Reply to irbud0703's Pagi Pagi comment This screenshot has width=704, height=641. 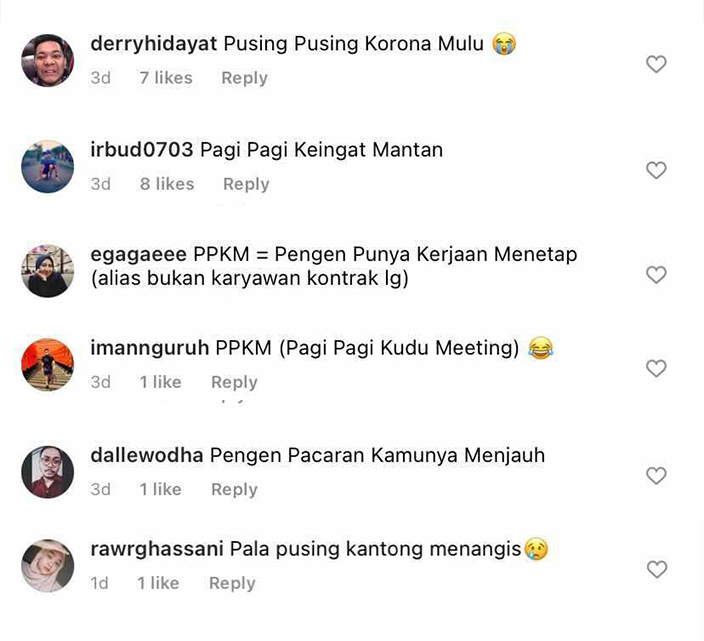coord(246,184)
